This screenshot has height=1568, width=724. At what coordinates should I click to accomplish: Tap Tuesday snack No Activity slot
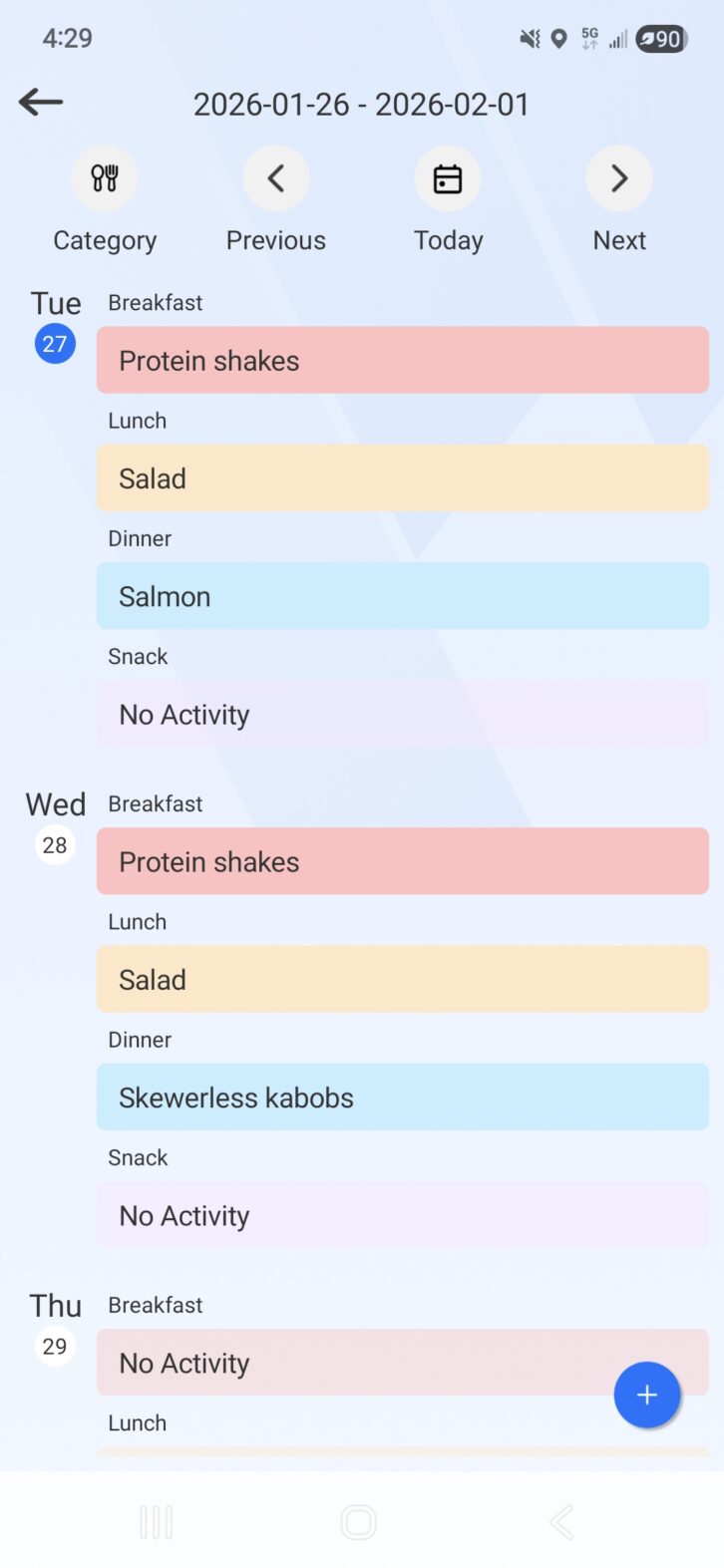tap(402, 715)
